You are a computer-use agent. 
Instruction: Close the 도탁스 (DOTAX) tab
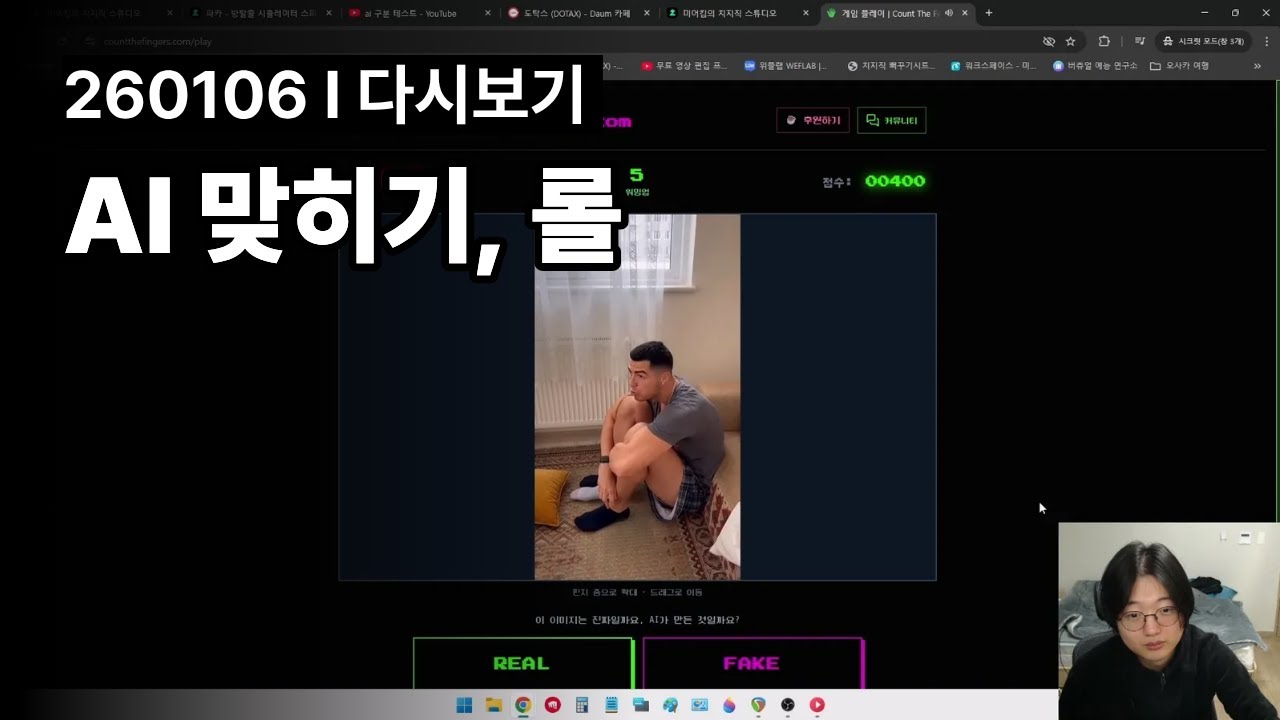(648, 13)
